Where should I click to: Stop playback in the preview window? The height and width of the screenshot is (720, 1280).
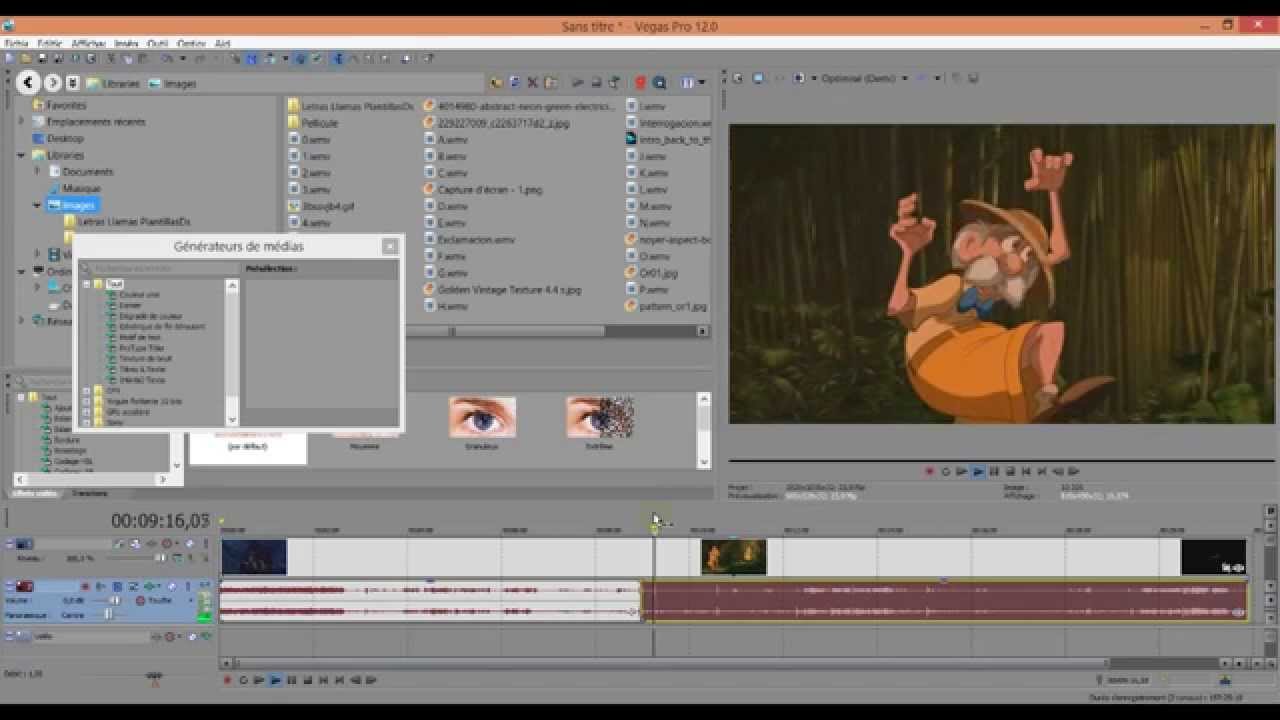click(1010, 471)
